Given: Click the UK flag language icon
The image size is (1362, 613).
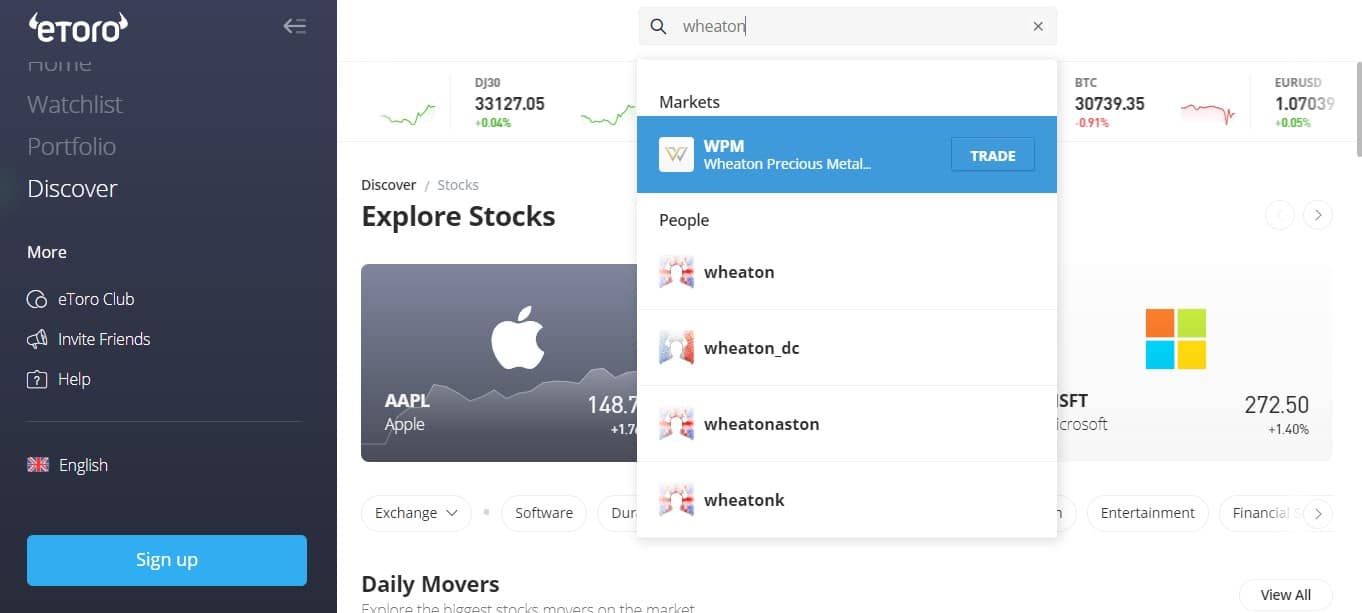Looking at the screenshot, I should pyautogui.click(x=38, y=465).
